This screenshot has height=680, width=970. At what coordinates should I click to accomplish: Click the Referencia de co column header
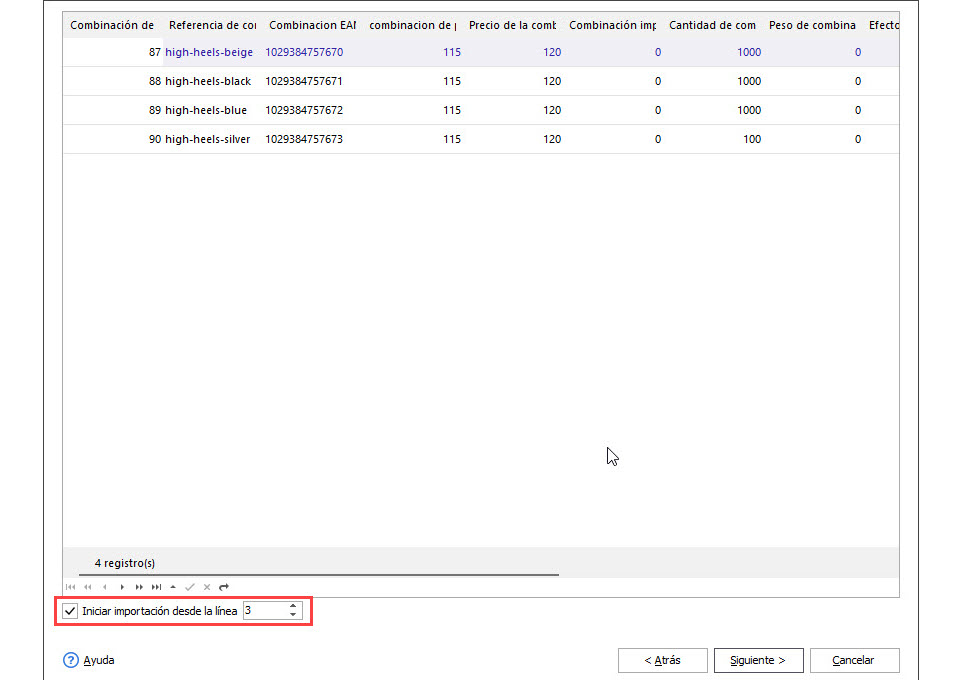click(x=213, y=25)
